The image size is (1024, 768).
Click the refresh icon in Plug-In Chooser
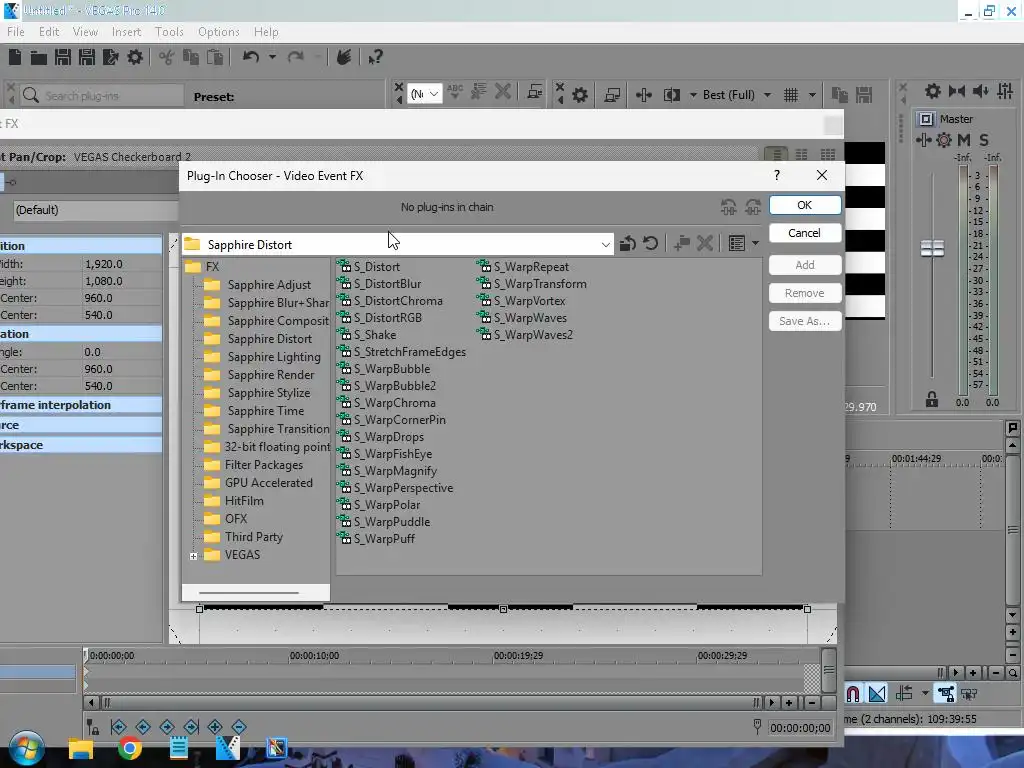[650, 244]
